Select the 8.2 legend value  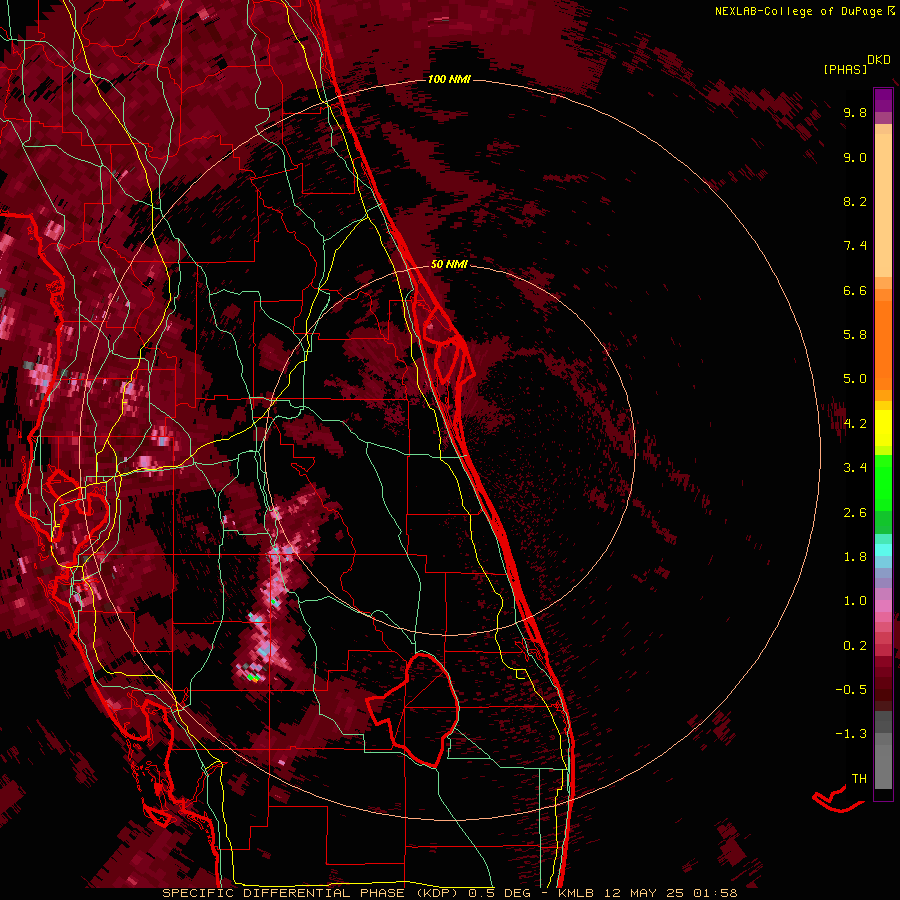(855, 201)
